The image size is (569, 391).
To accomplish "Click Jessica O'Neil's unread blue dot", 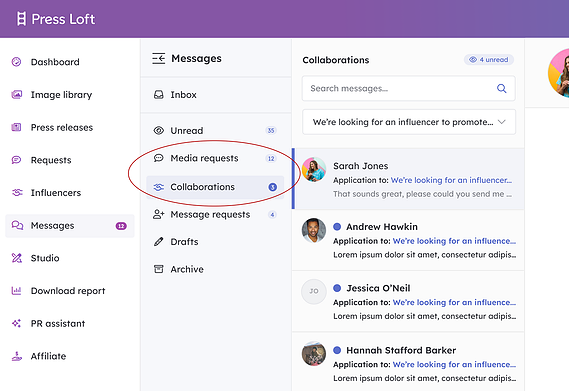I will click(x=337, y=288).
